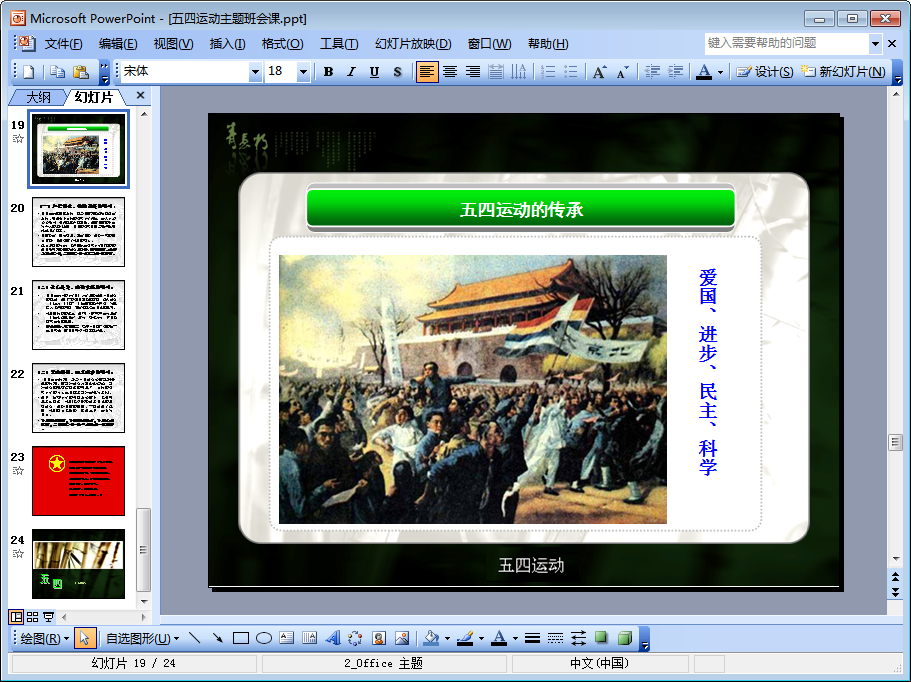Select the arrow drawing tool

coord(217,638)
